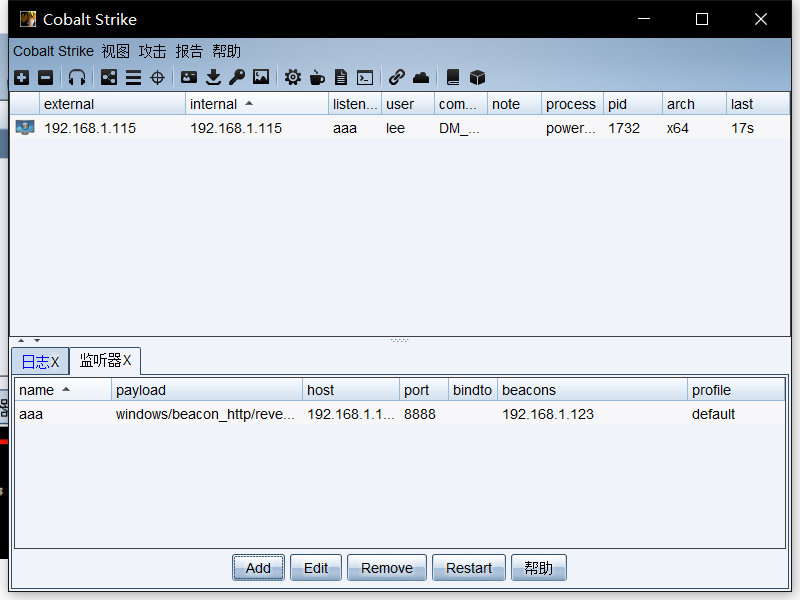Click the new connection plus icon
The image size is (800, 600).
pos(21,78)
